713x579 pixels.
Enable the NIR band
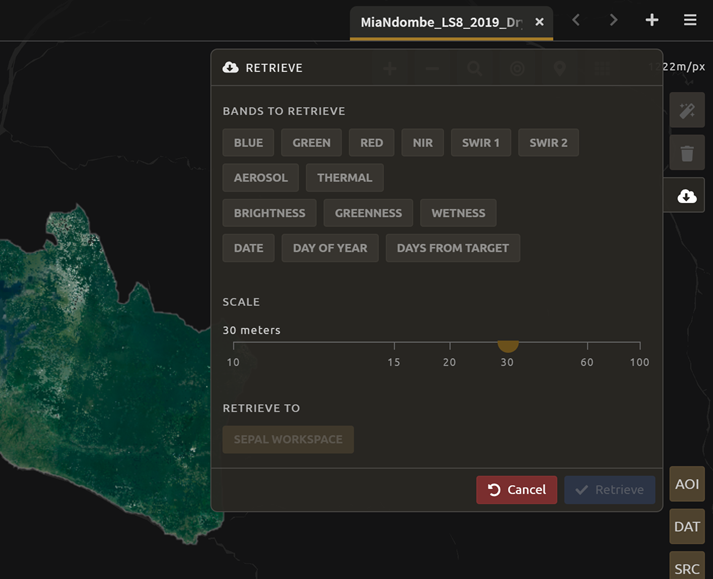422,143
